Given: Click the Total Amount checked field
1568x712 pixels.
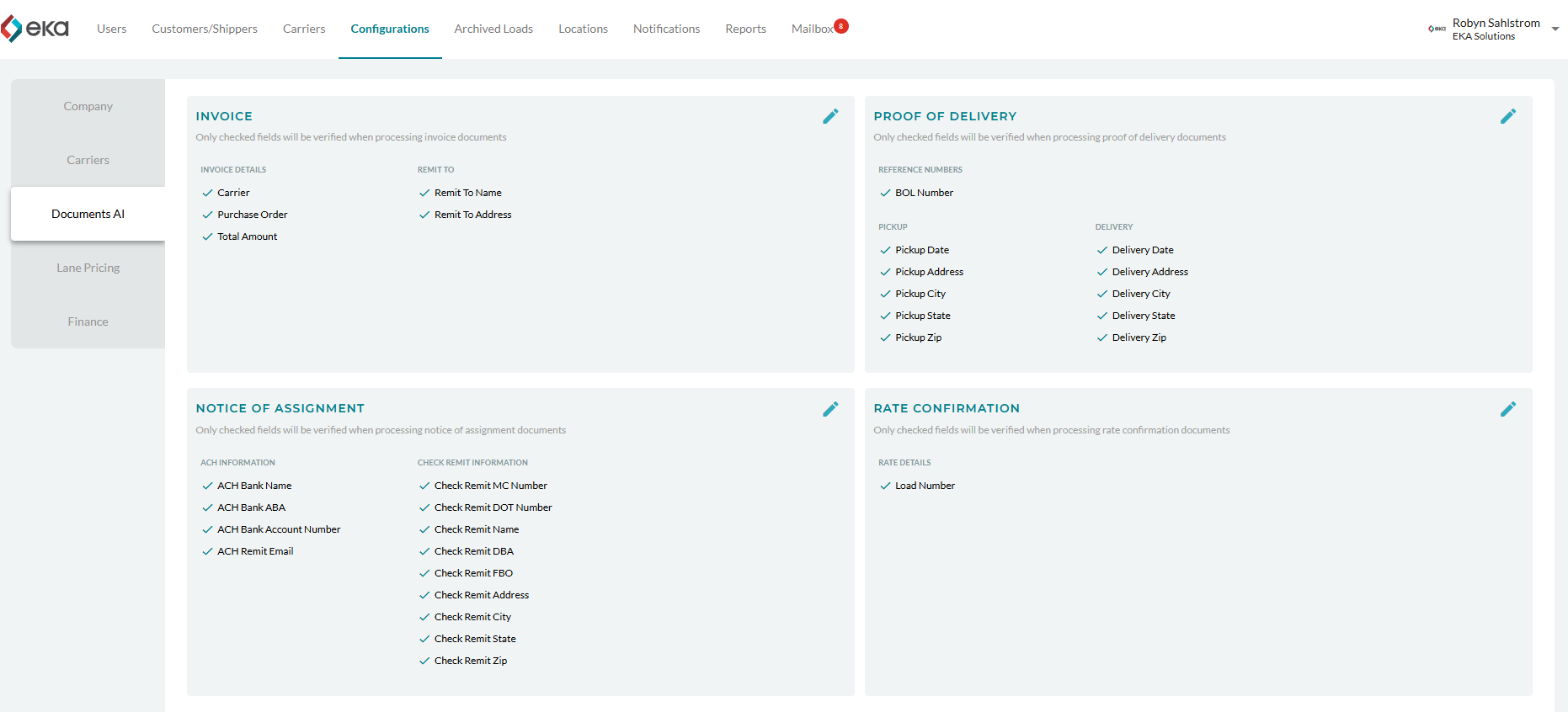Looking at the screenshot, I should point(240,236).
